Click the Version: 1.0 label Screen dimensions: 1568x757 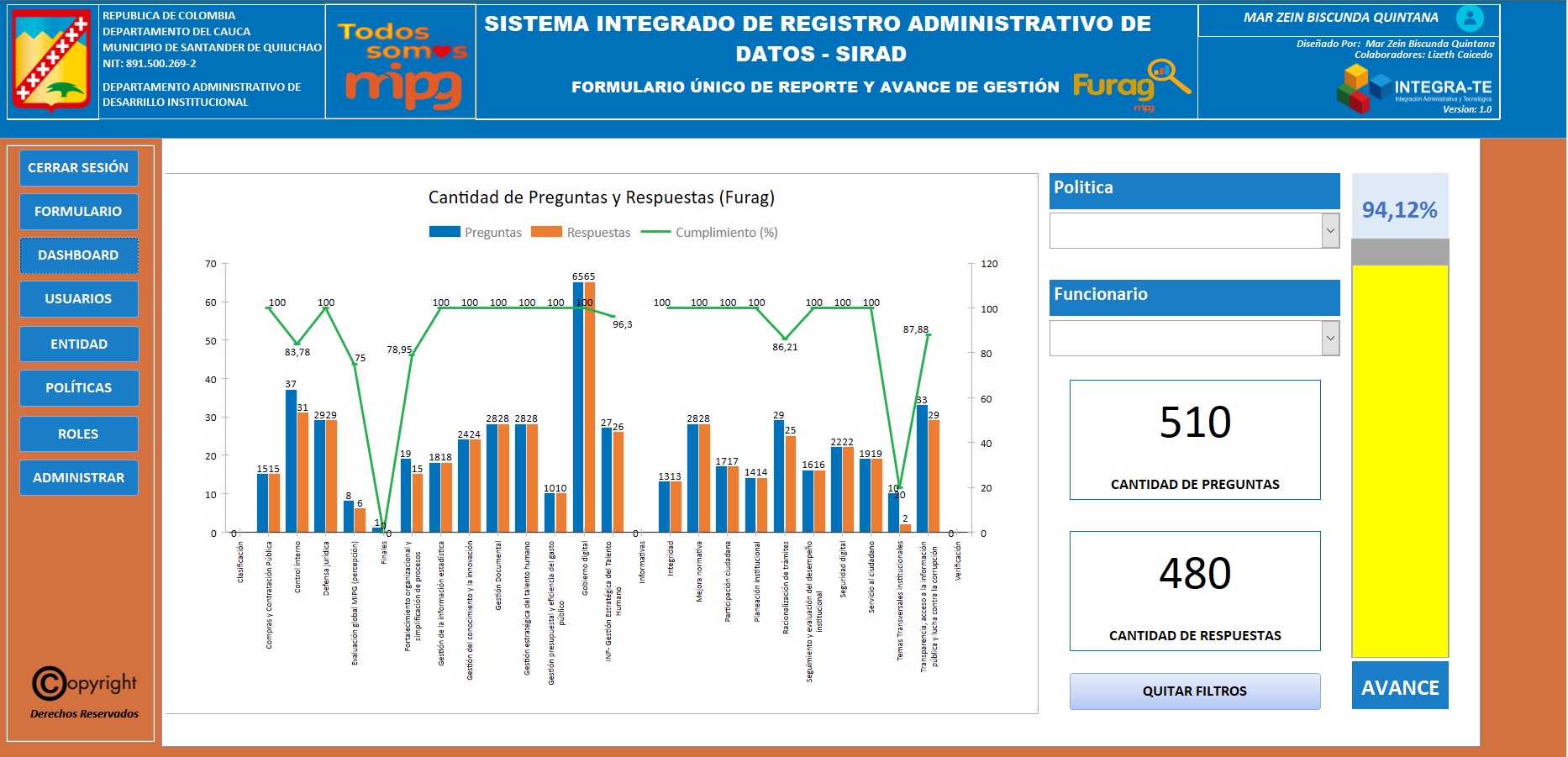1467,109
